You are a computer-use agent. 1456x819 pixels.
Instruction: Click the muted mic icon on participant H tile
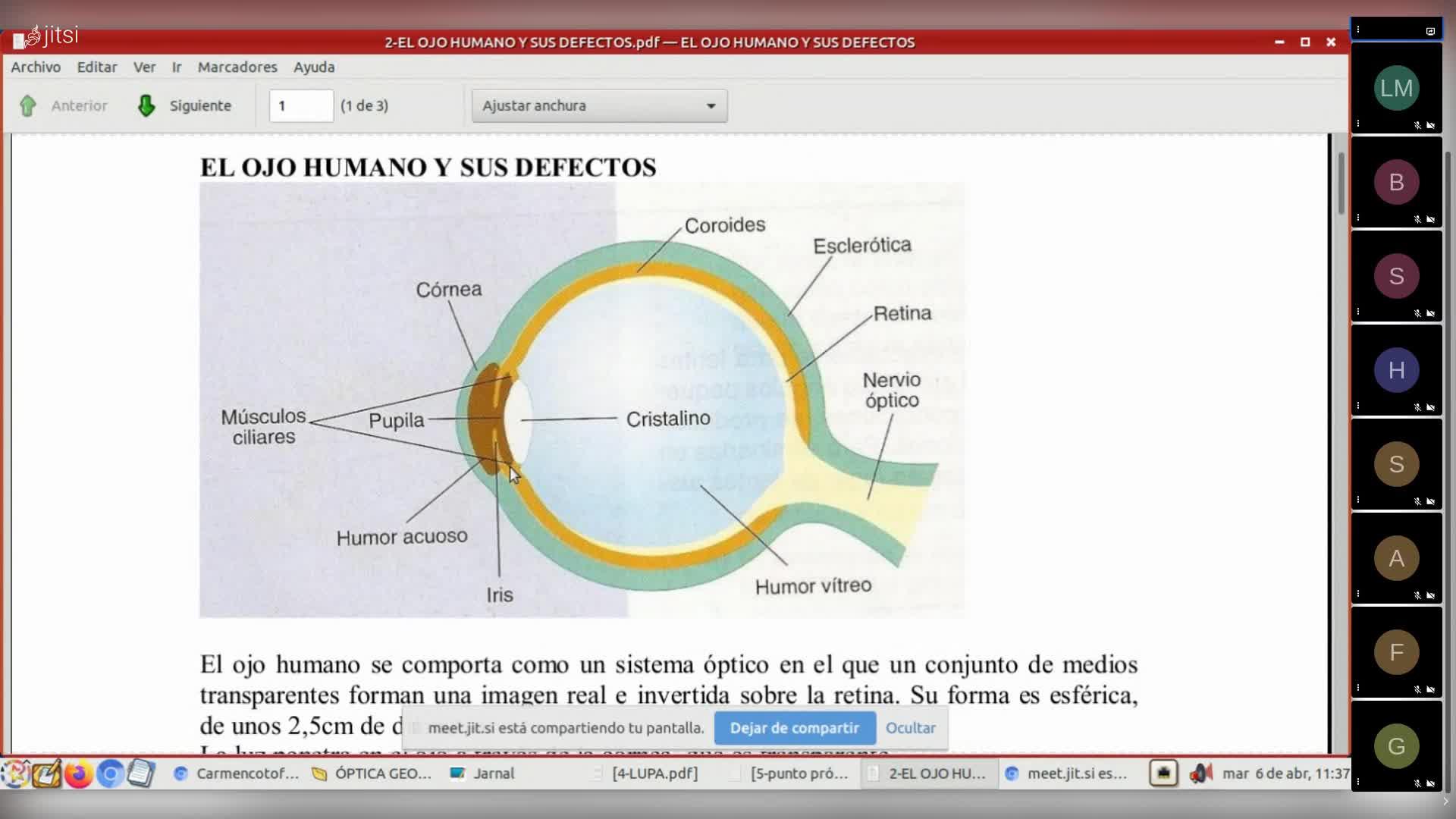tap(1417, 407)
